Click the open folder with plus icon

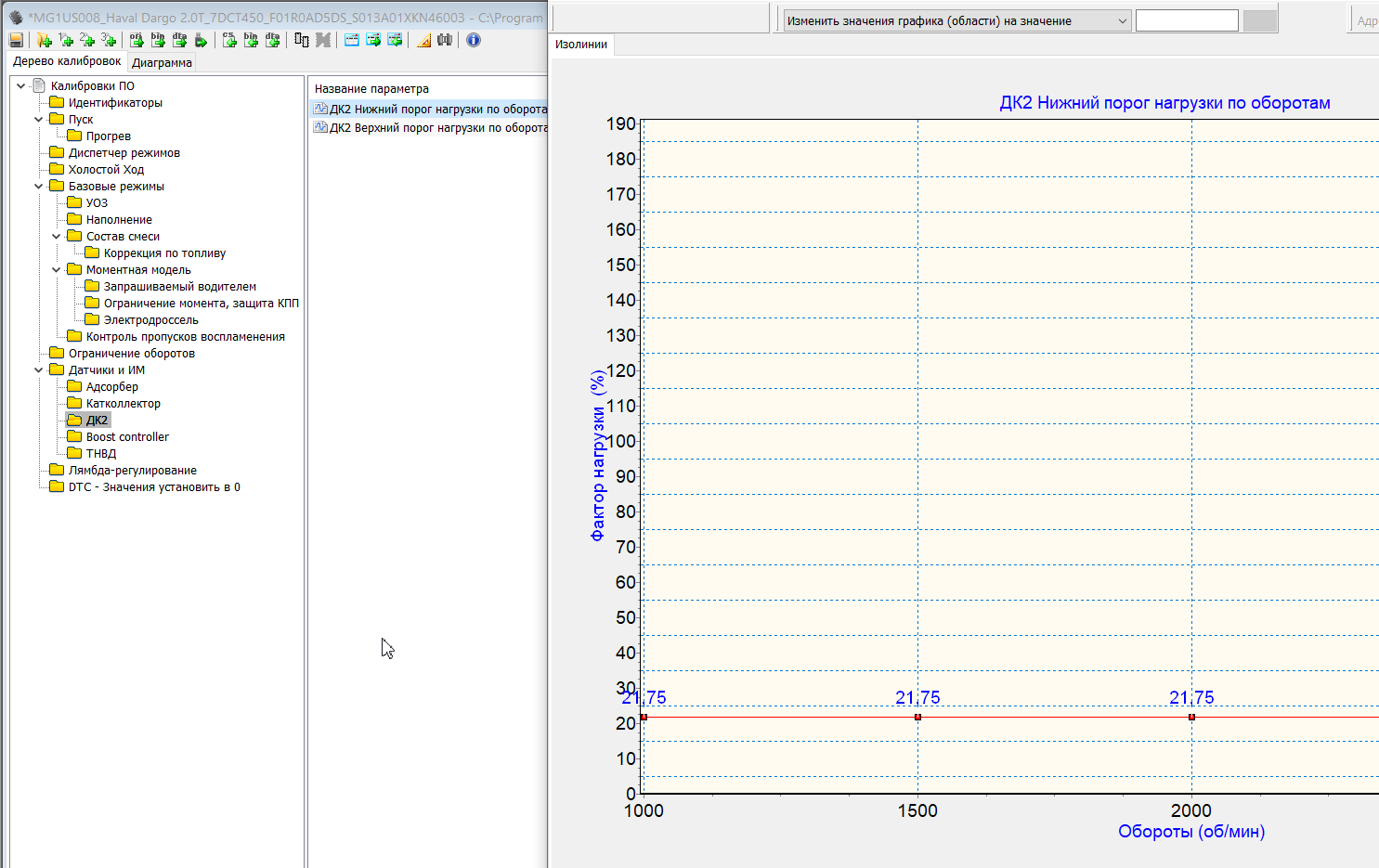[x=44, y=40]
